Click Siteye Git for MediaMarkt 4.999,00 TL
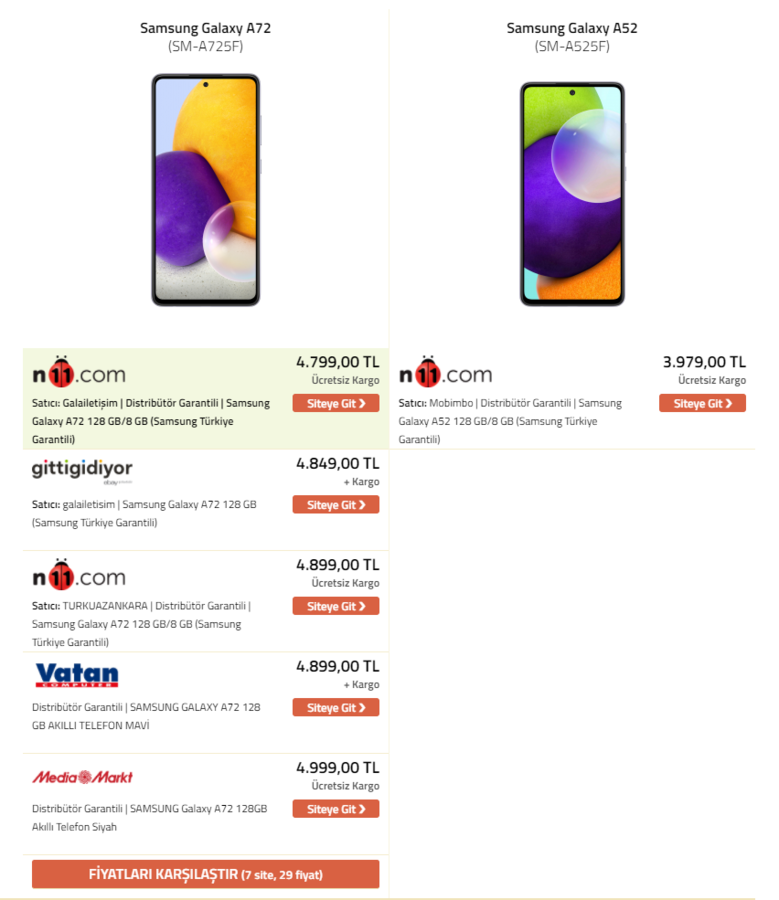The image size is (779, 900). [x=336, y=809]
